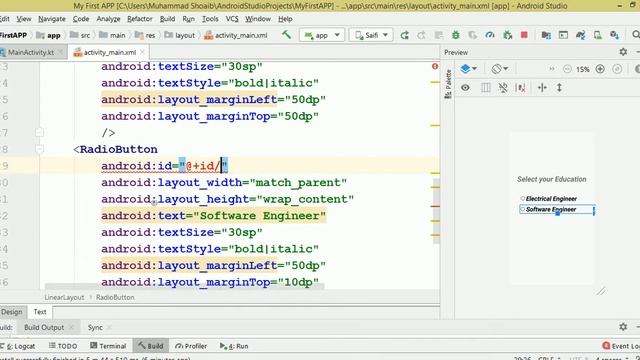Toggle the autoconnect magnet icon
640x360 pixels.
coord(503,87)
